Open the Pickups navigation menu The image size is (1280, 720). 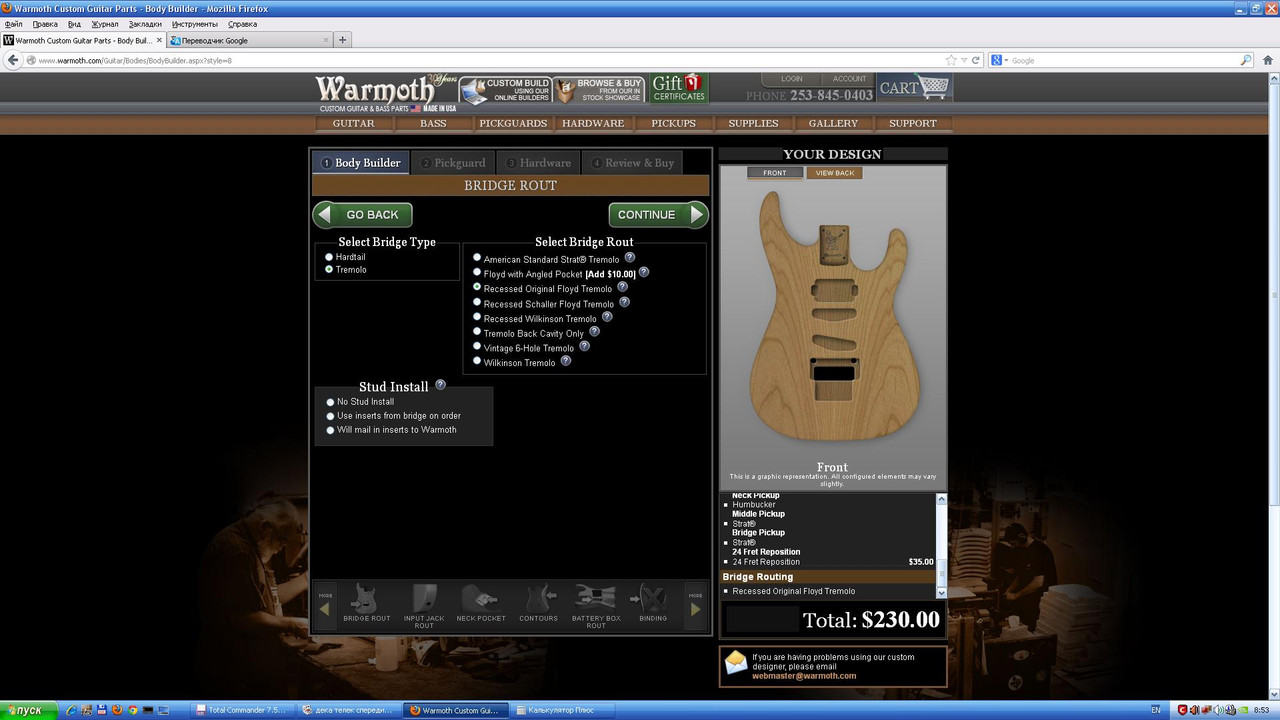click(x=673, y=123)
